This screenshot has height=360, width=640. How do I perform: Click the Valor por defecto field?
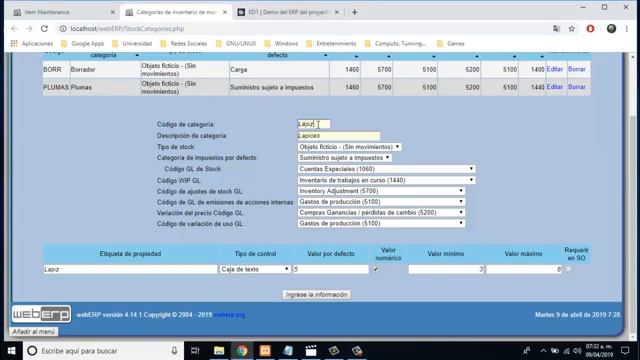pos(331,269)
